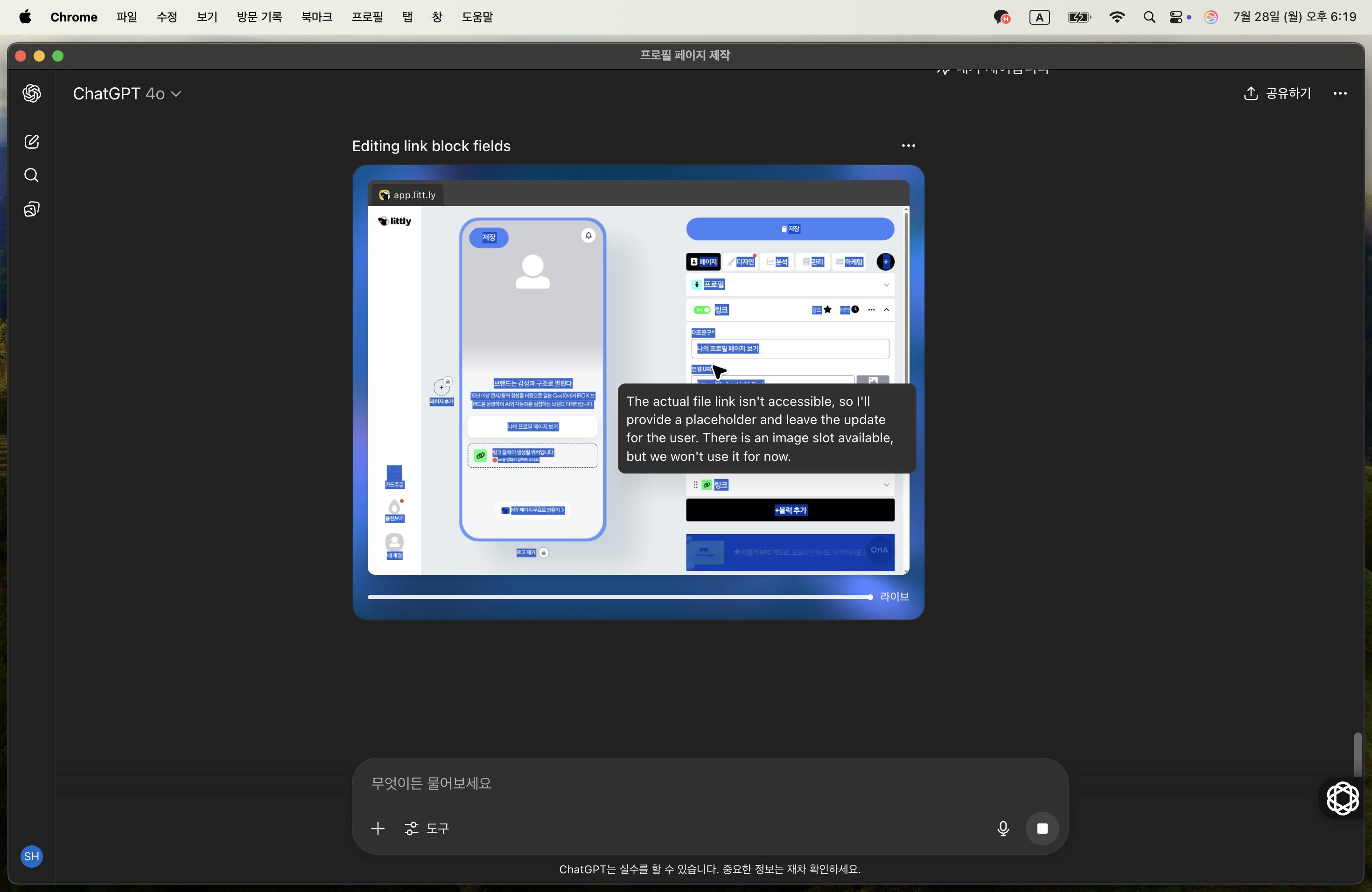Click the 대표문구 input field
This screenshot has width=1372, height=892.
pos(790,348)
